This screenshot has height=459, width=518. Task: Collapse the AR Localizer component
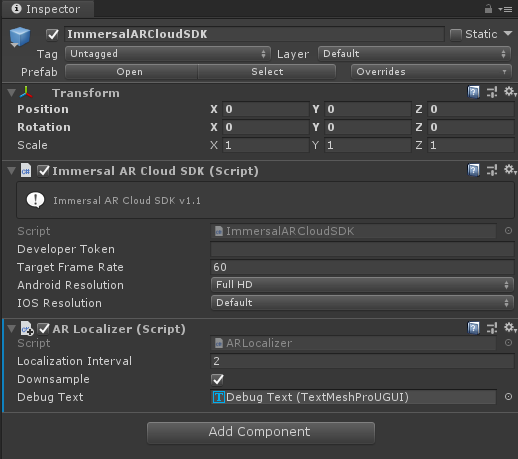pyautogui.click(x=12, y=329)
